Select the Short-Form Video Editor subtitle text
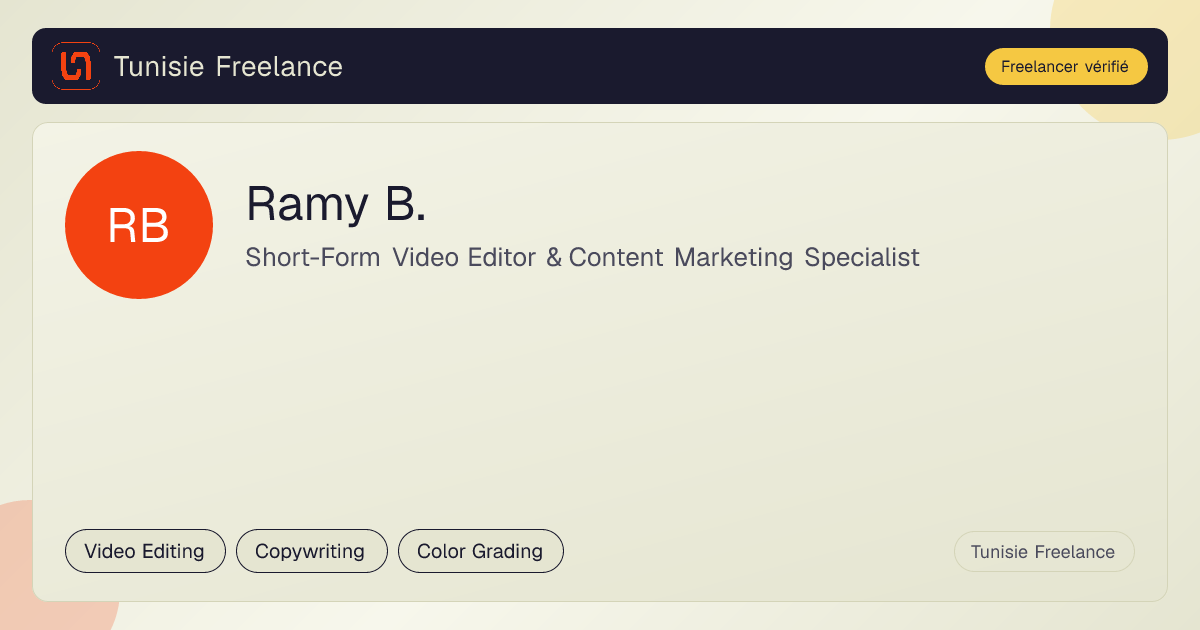The height and width of the screenshot is (630, 1200). (x=582, y=257)
